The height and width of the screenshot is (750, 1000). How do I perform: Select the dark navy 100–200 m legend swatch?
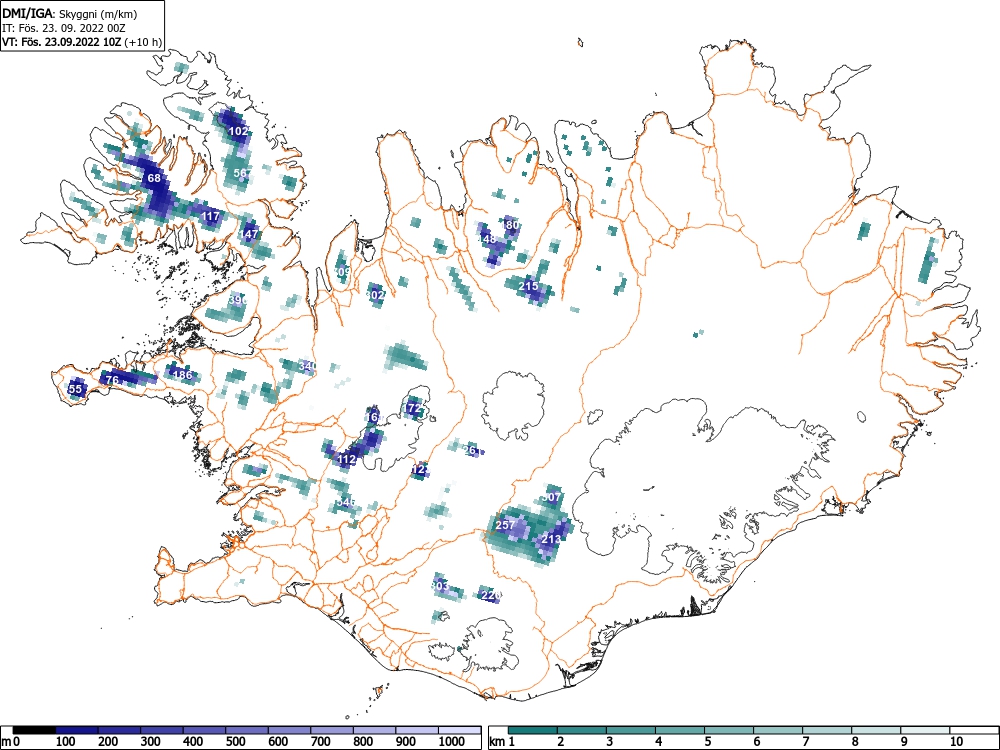click(x=77, y=730)
